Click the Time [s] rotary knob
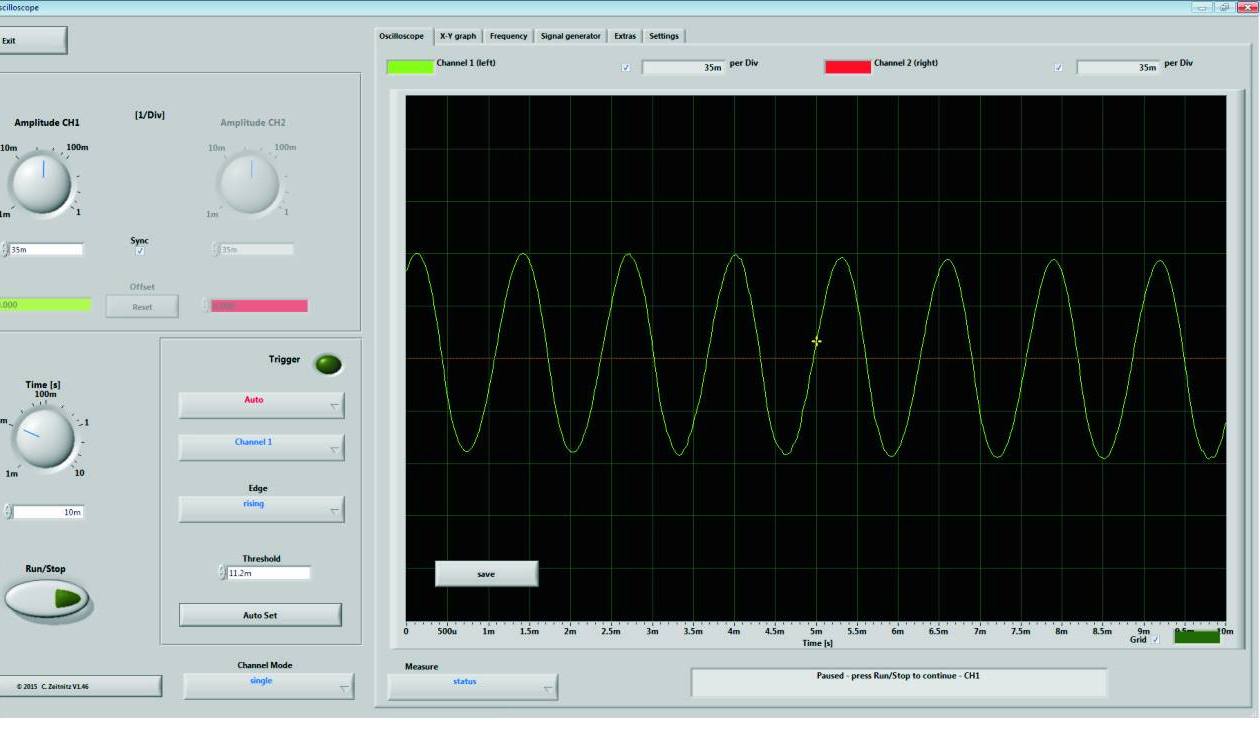 coord(44,438)
